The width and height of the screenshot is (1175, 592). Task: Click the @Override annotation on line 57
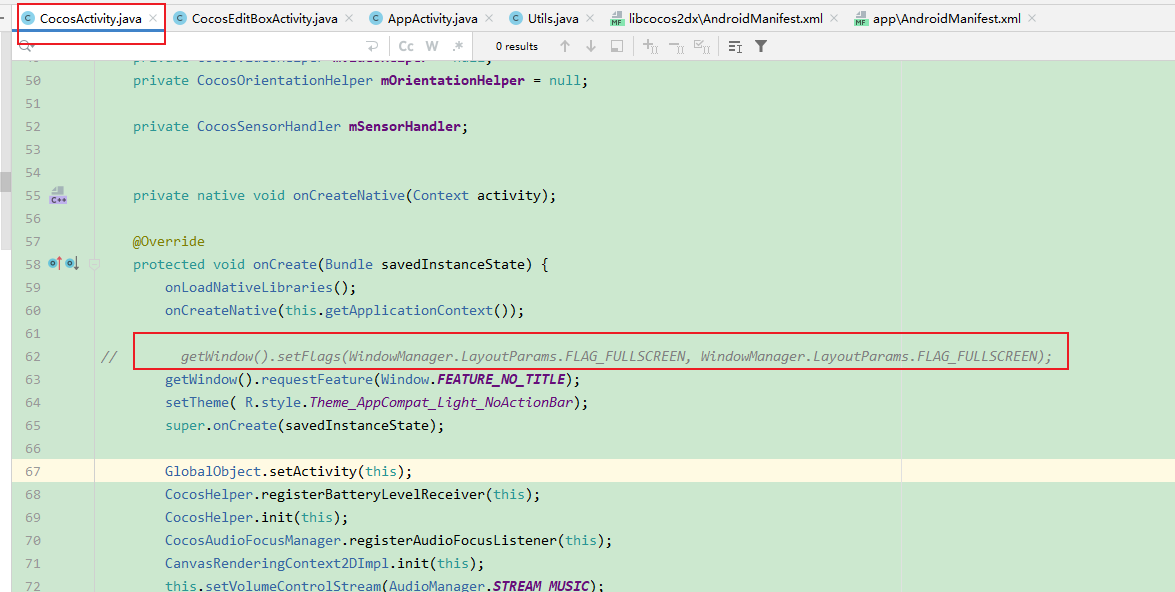[x=169, y=241]
